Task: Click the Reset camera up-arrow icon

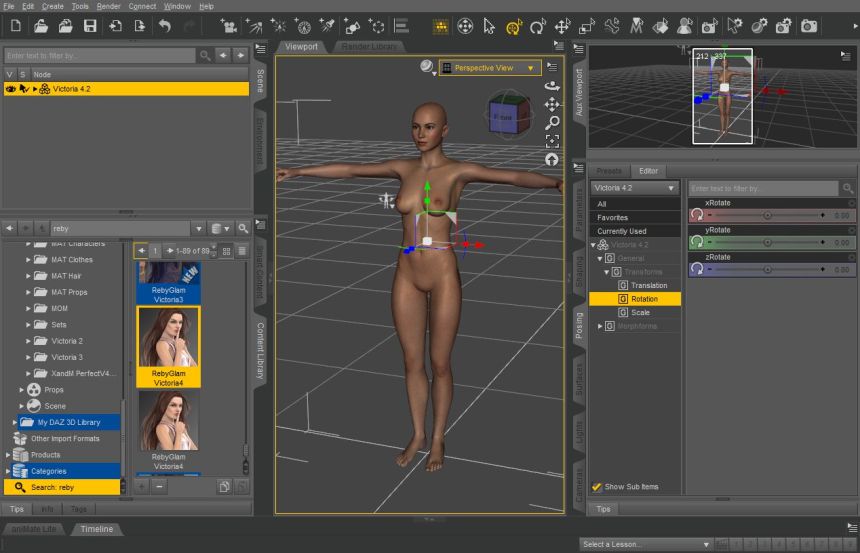Action: pyautogui.click(x=552, y=160)
